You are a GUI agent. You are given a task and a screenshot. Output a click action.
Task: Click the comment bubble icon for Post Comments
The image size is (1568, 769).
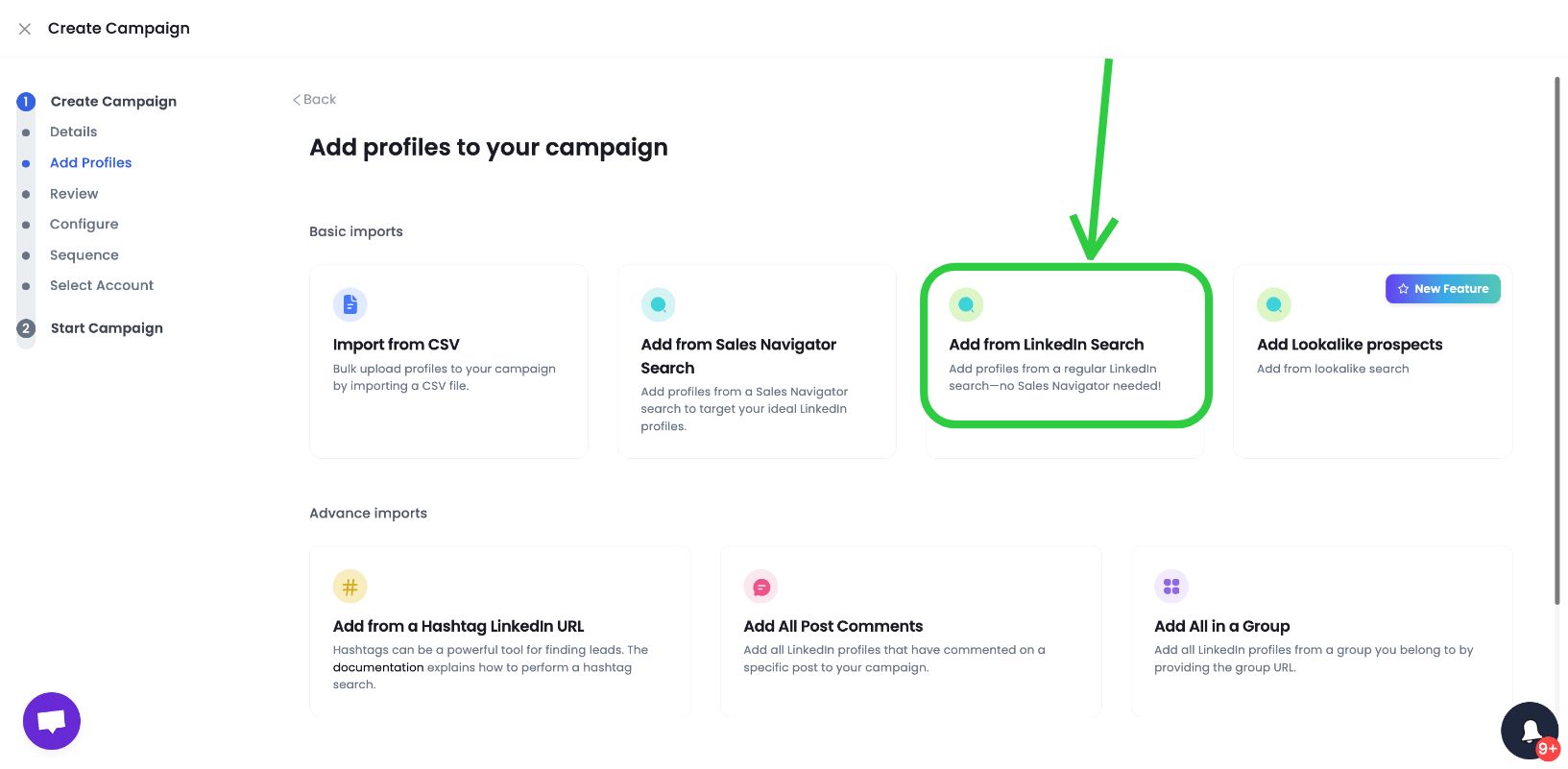pyautogui.click(x=760, y=586)
